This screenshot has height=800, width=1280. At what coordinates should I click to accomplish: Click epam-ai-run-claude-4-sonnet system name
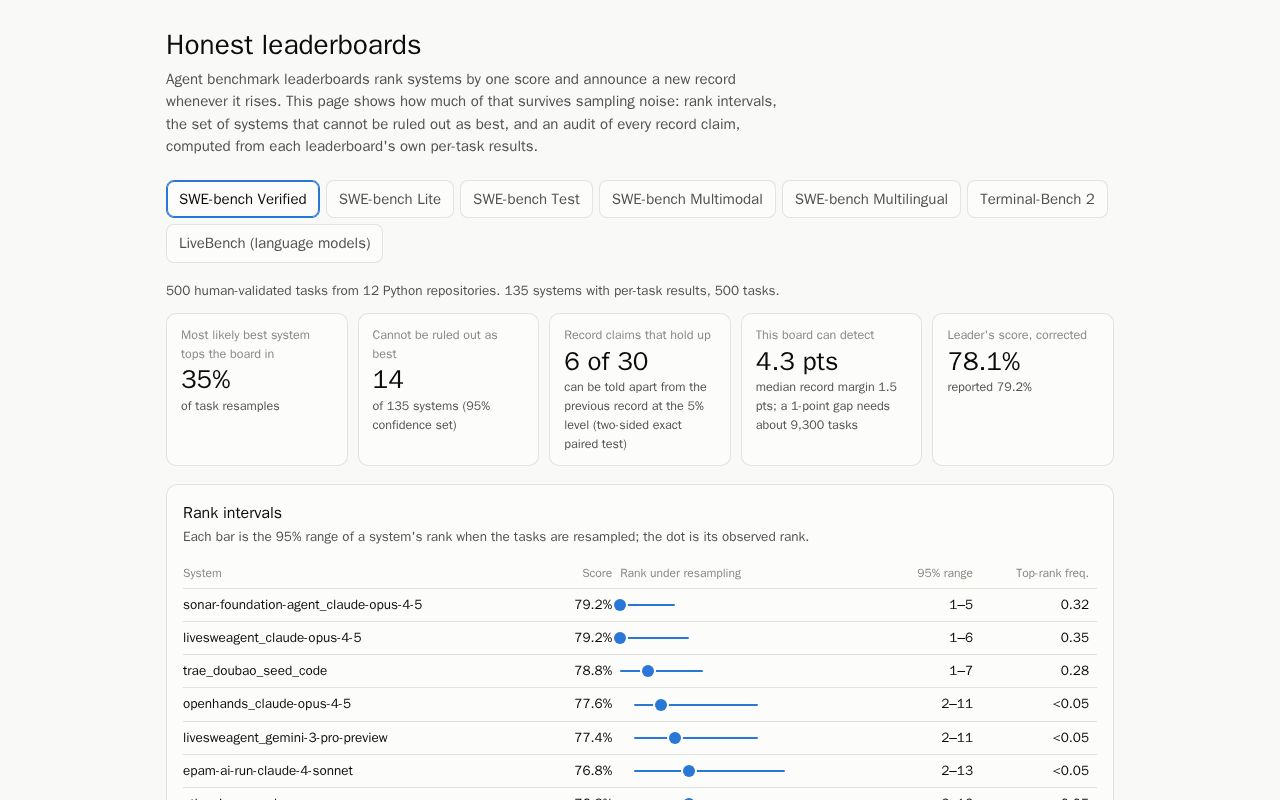tap(268, 771)
